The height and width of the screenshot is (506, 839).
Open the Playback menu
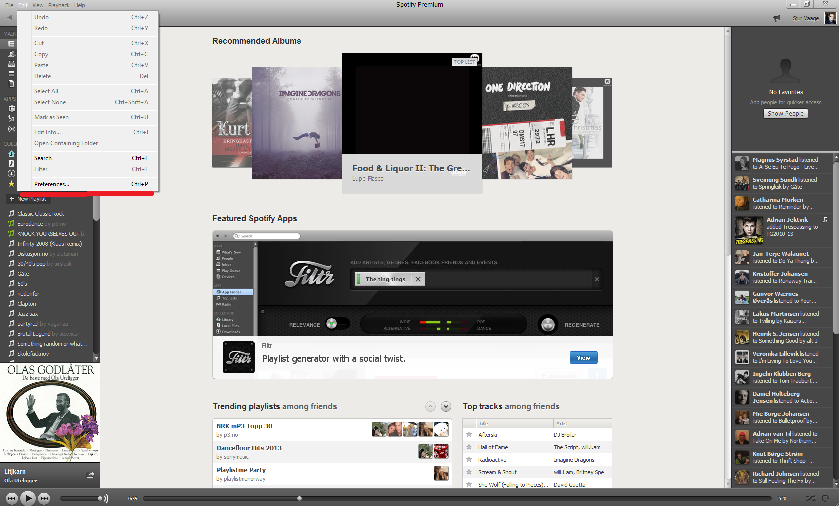click(59, 5)
